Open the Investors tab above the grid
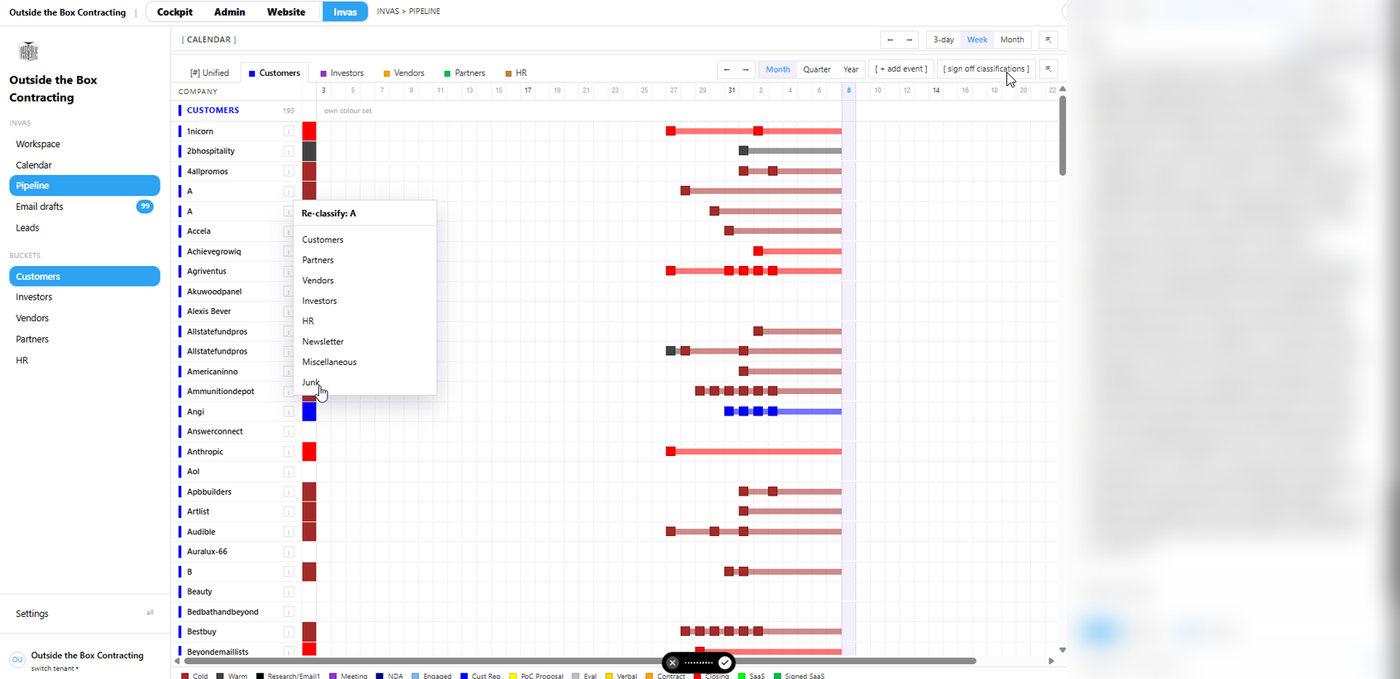 342,73
